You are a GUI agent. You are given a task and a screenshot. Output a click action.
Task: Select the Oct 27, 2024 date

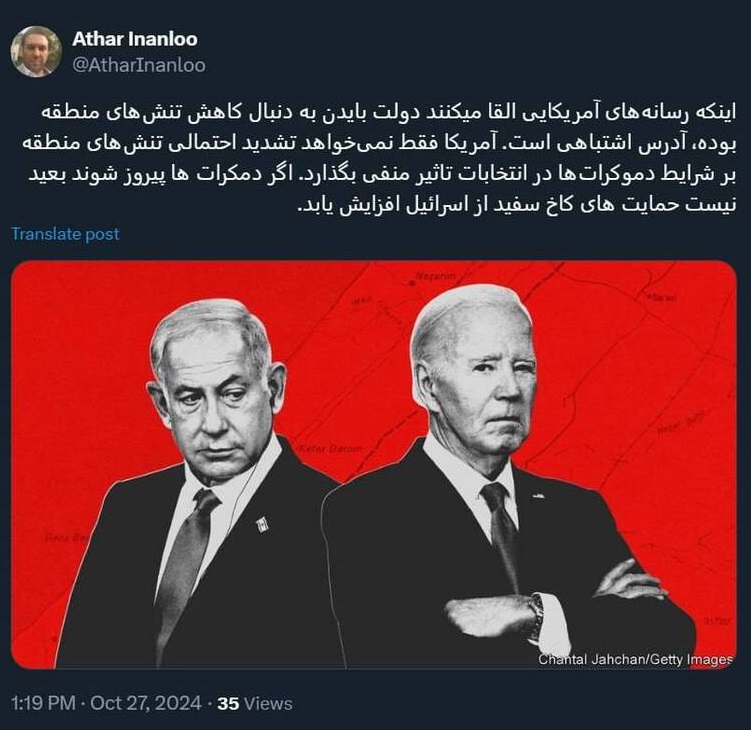(146, 703)
